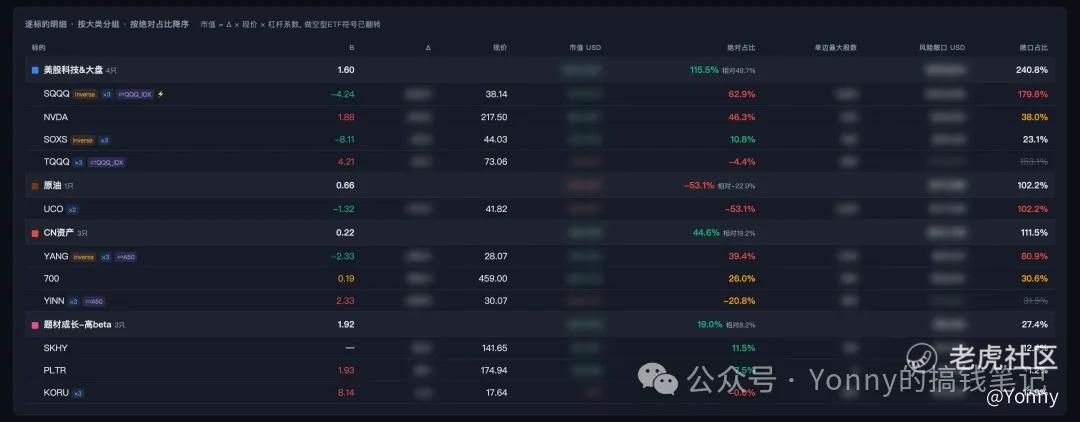Click the pink square of 题材成长-高beta group
This screenshot has width=1080, height=422.
(35, 325)
